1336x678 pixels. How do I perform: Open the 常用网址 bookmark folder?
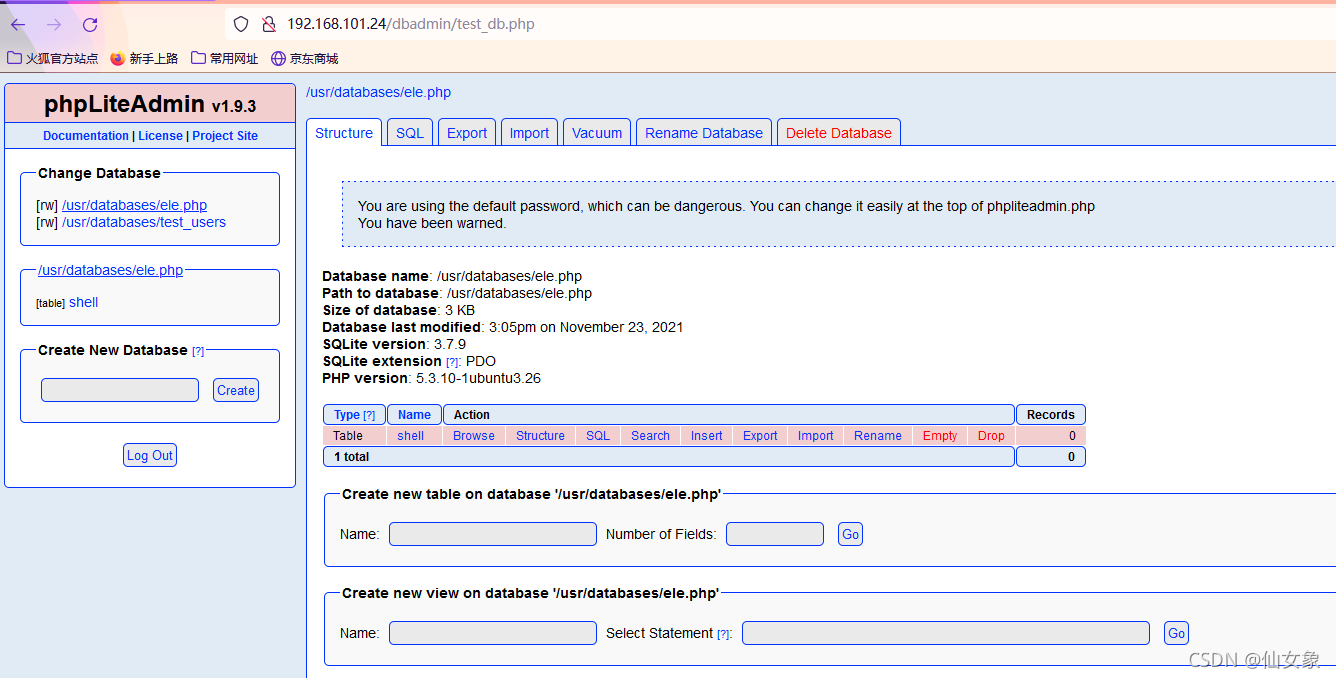point(225,58)
